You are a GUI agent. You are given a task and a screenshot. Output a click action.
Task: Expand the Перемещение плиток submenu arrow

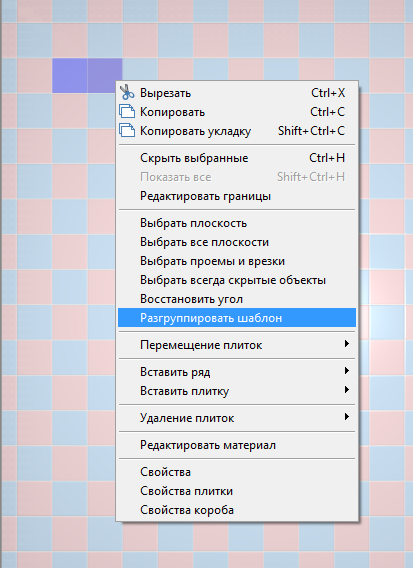347,344
